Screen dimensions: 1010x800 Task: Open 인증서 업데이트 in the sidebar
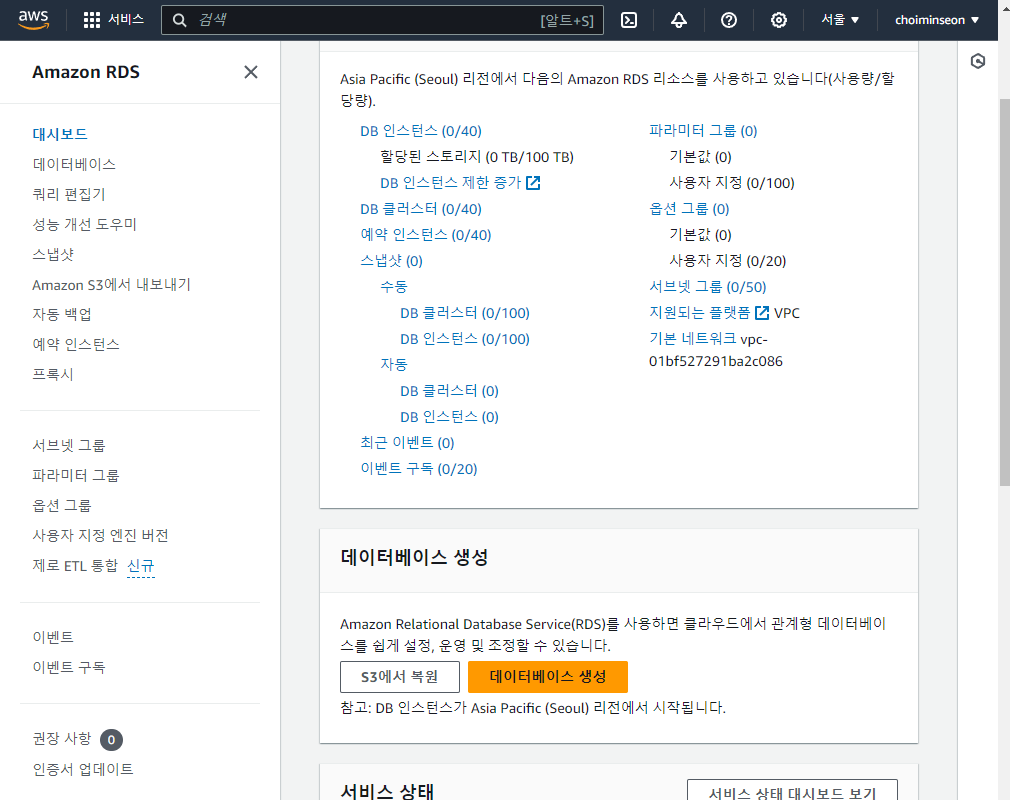(83, 769)
